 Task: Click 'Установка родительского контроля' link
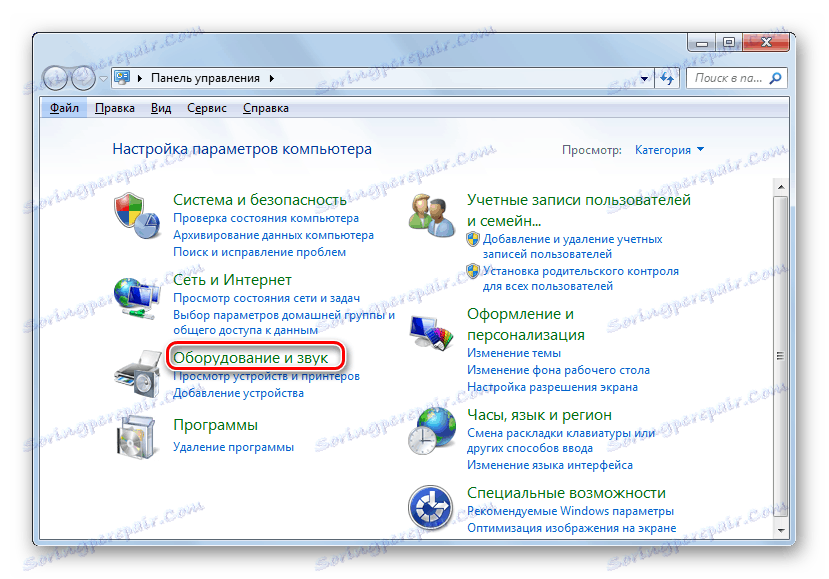click(x=581, y=278)
